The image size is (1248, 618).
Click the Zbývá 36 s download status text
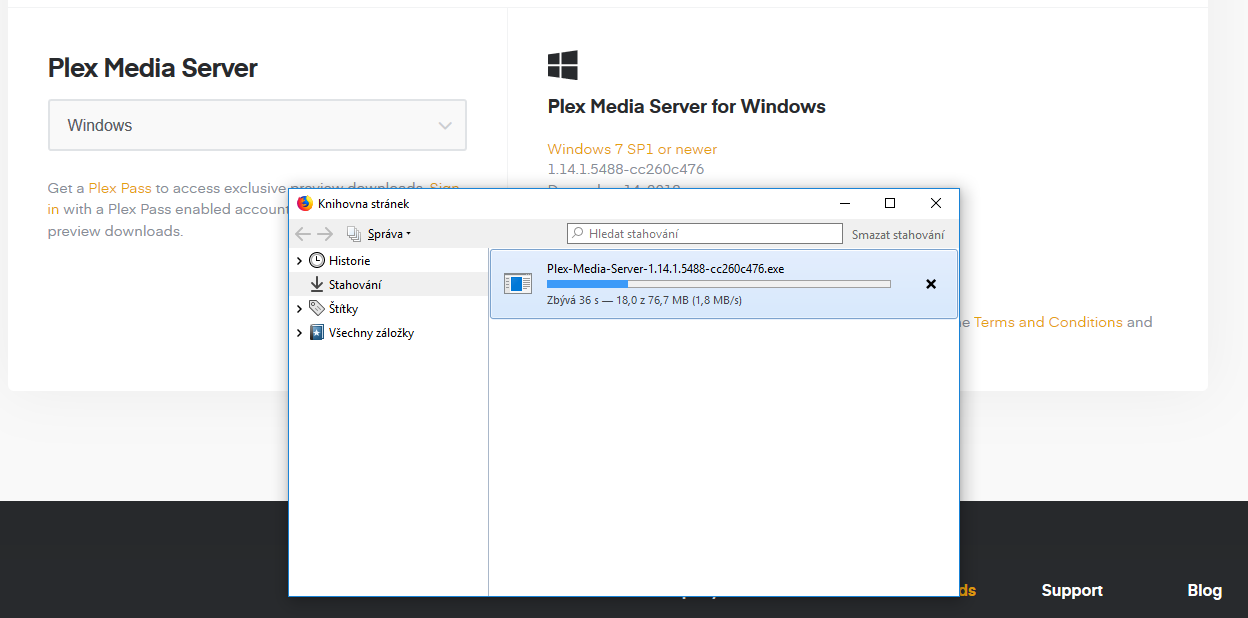pos(645,300)
